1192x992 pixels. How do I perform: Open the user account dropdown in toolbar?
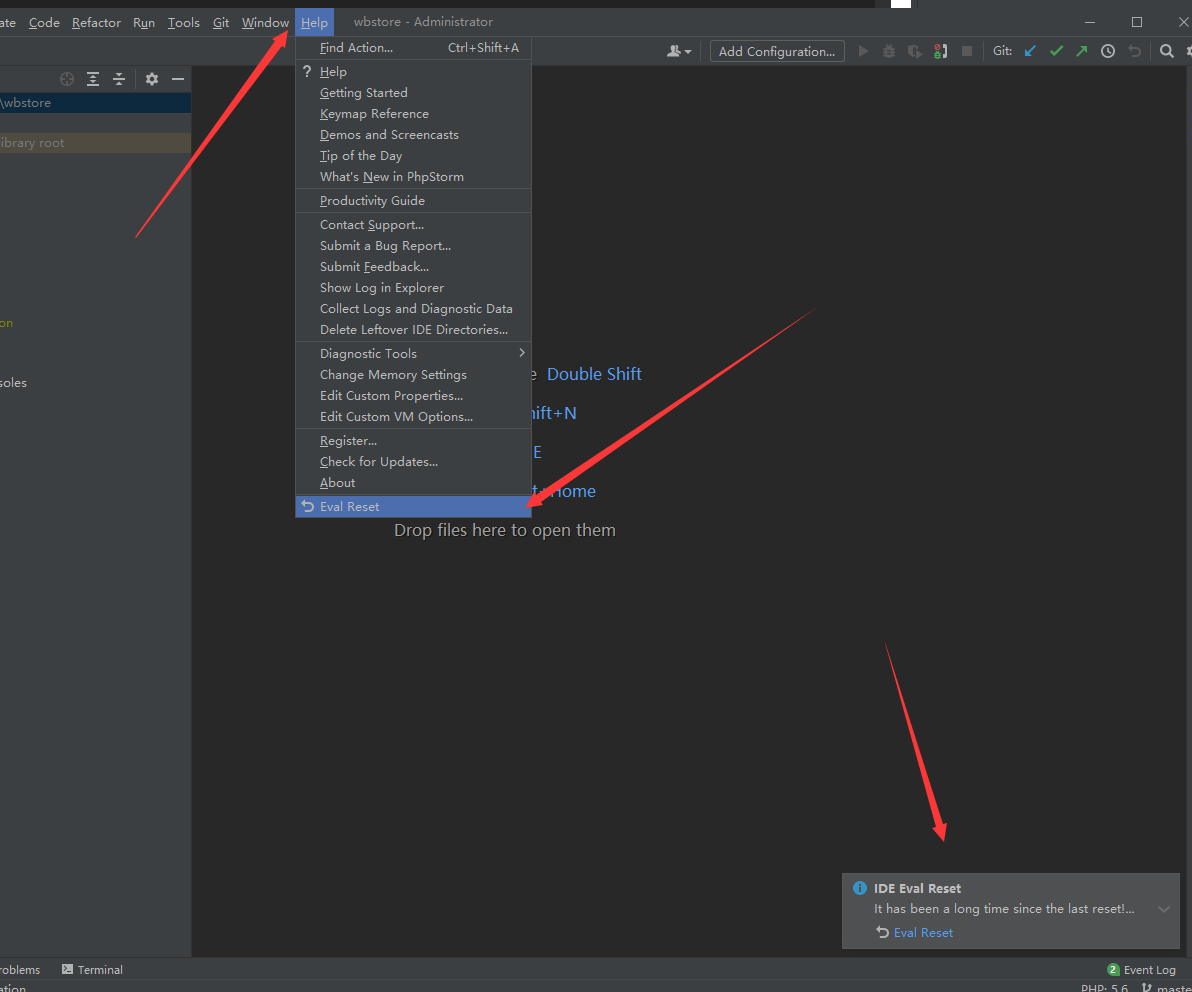point(679,51)
